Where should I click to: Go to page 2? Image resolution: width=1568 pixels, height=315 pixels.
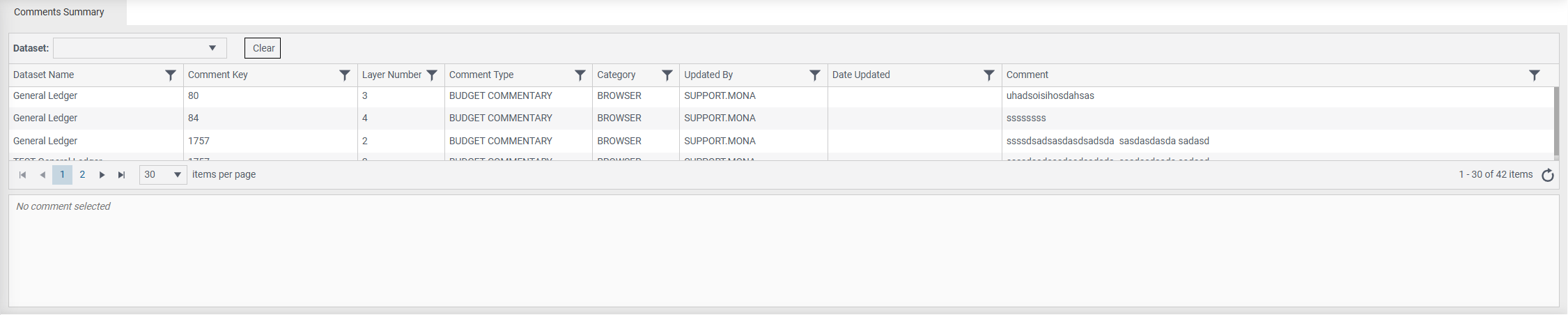(82, 175)
